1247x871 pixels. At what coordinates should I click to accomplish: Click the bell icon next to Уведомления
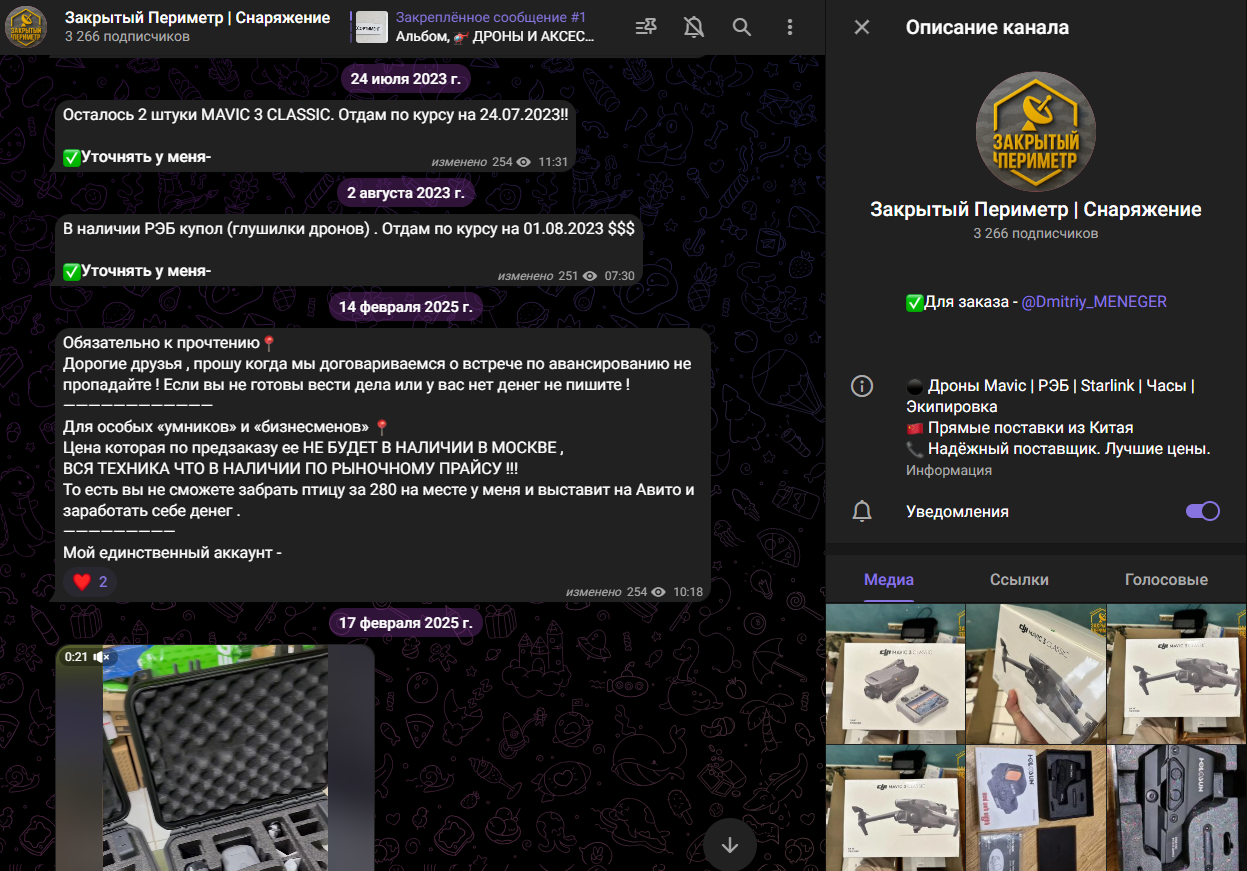pos(862,511)
